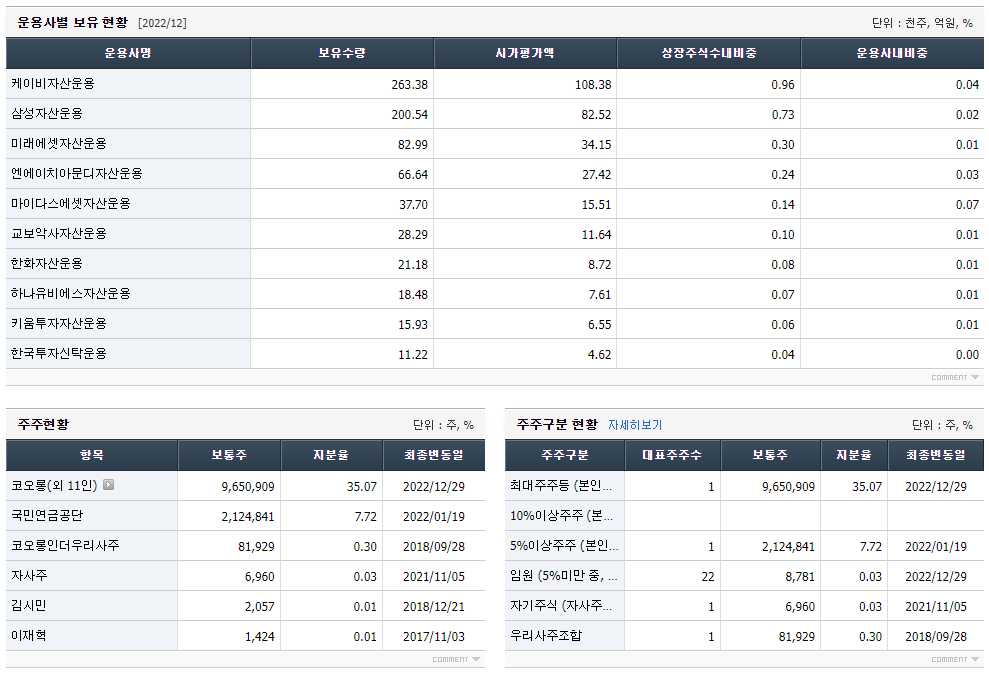Screen dimensions: 989x680
Task: Select 케이비자산운용 row name
Action: 53,83
